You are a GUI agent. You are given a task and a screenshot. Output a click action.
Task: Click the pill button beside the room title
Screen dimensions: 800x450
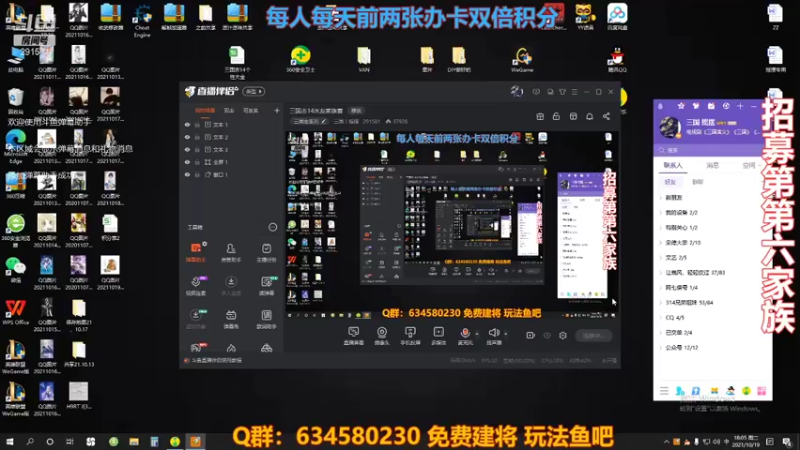356,111
